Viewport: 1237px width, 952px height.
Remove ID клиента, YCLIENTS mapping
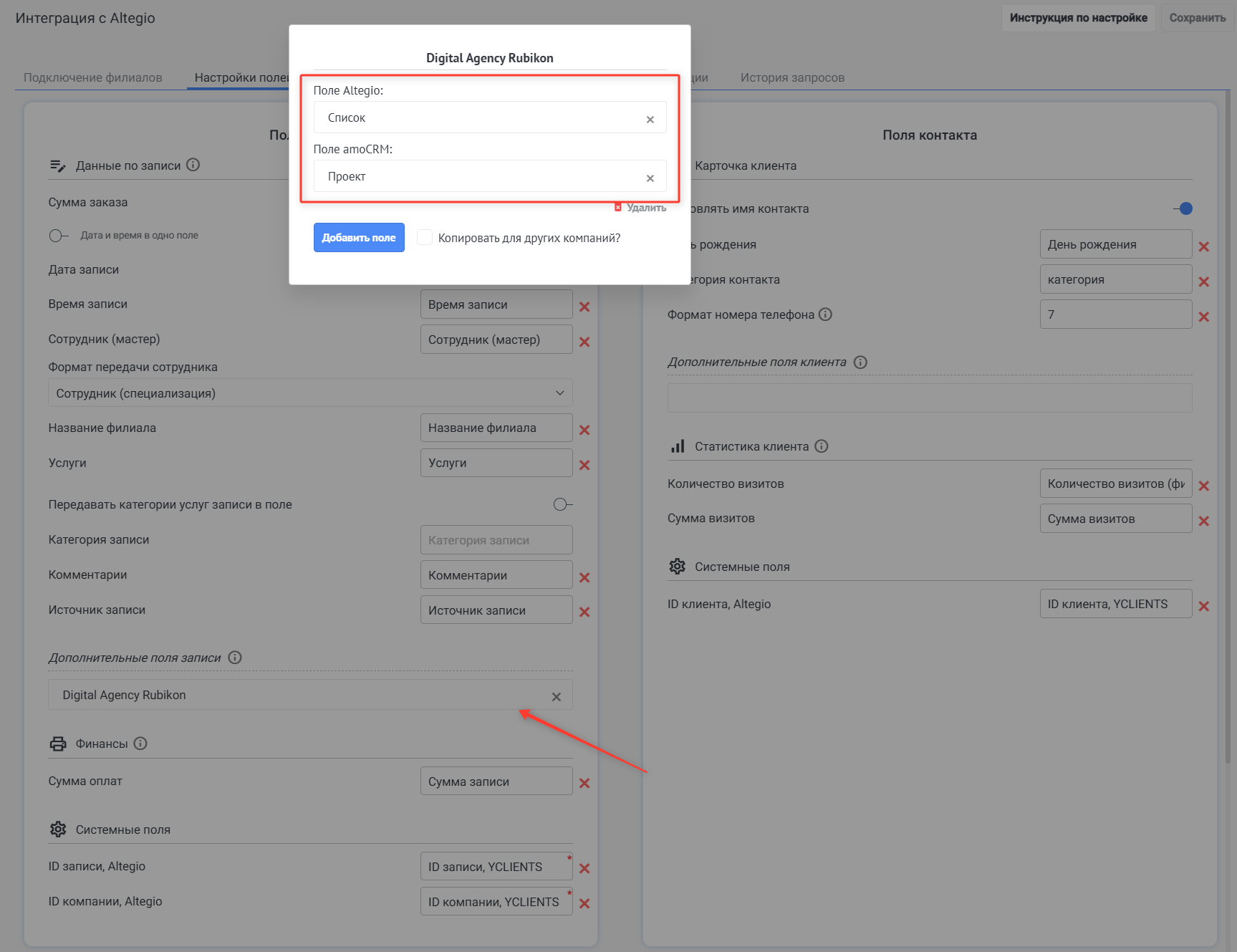(1204, 606)
